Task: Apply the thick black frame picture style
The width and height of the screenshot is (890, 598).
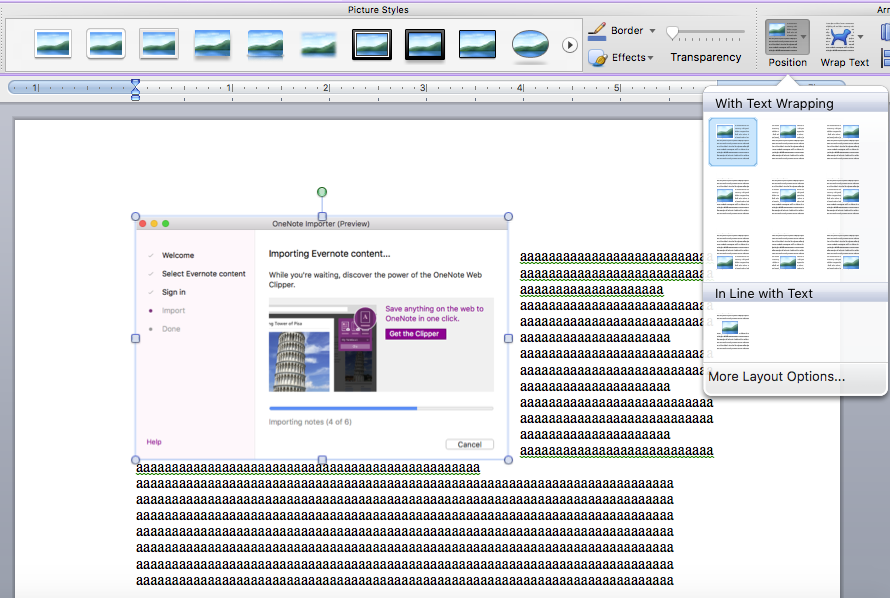Action: (425, 44)
